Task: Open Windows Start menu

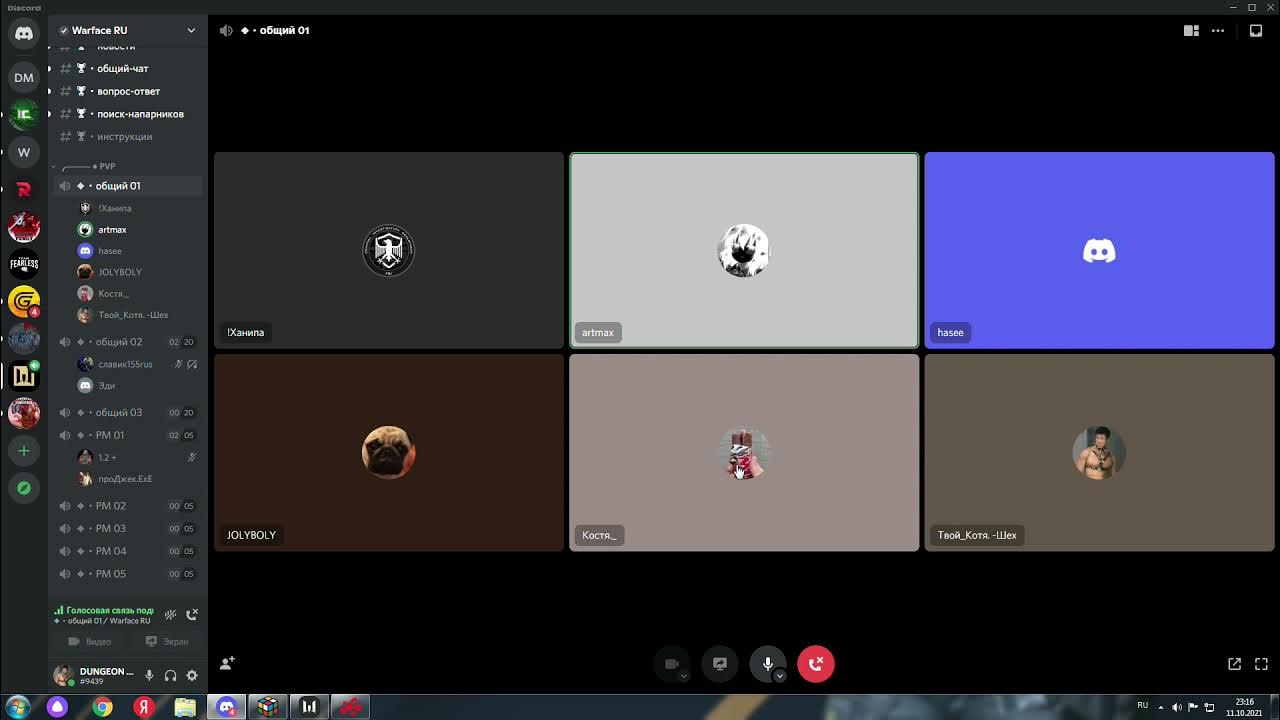Action: point(17,707)
